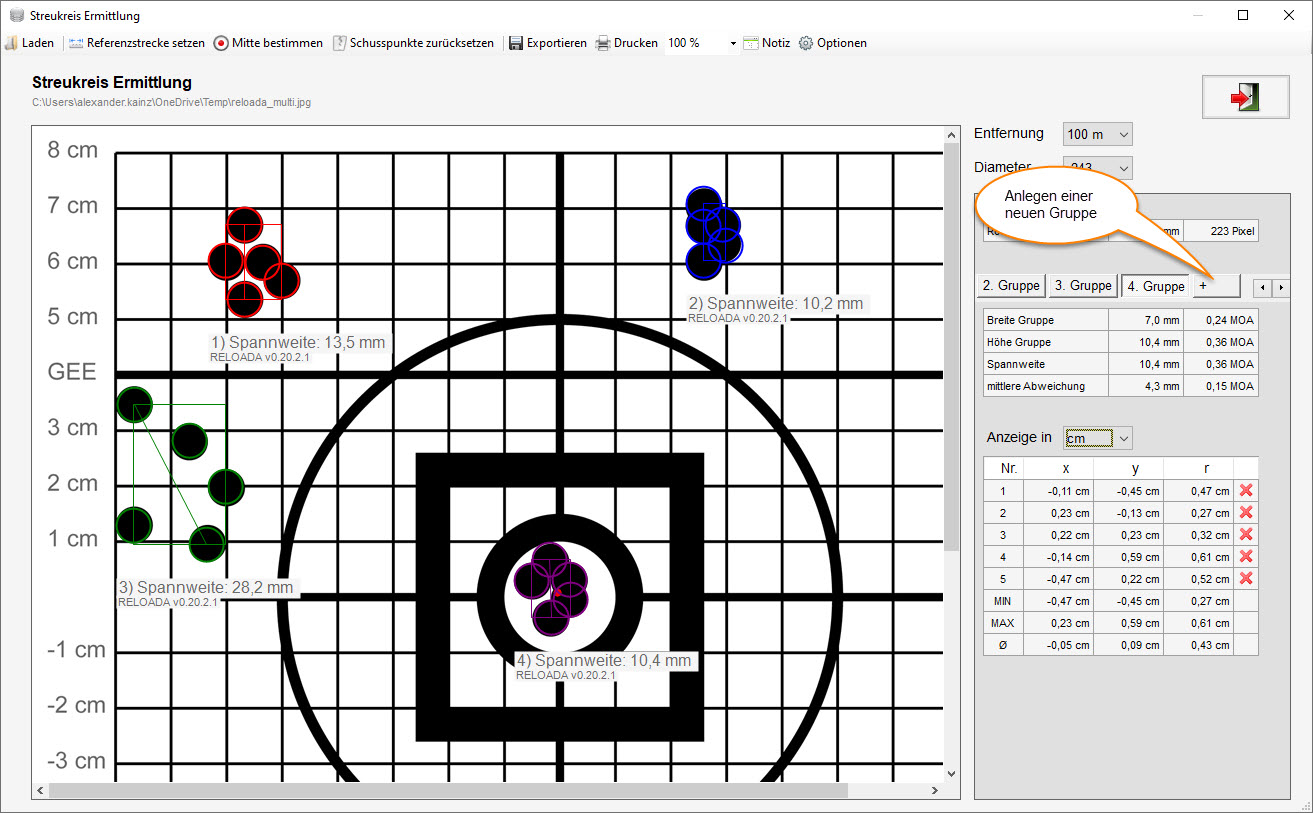Click the scroll-up arrow of the image view
1313x813 pixels.
coord(951,134)
